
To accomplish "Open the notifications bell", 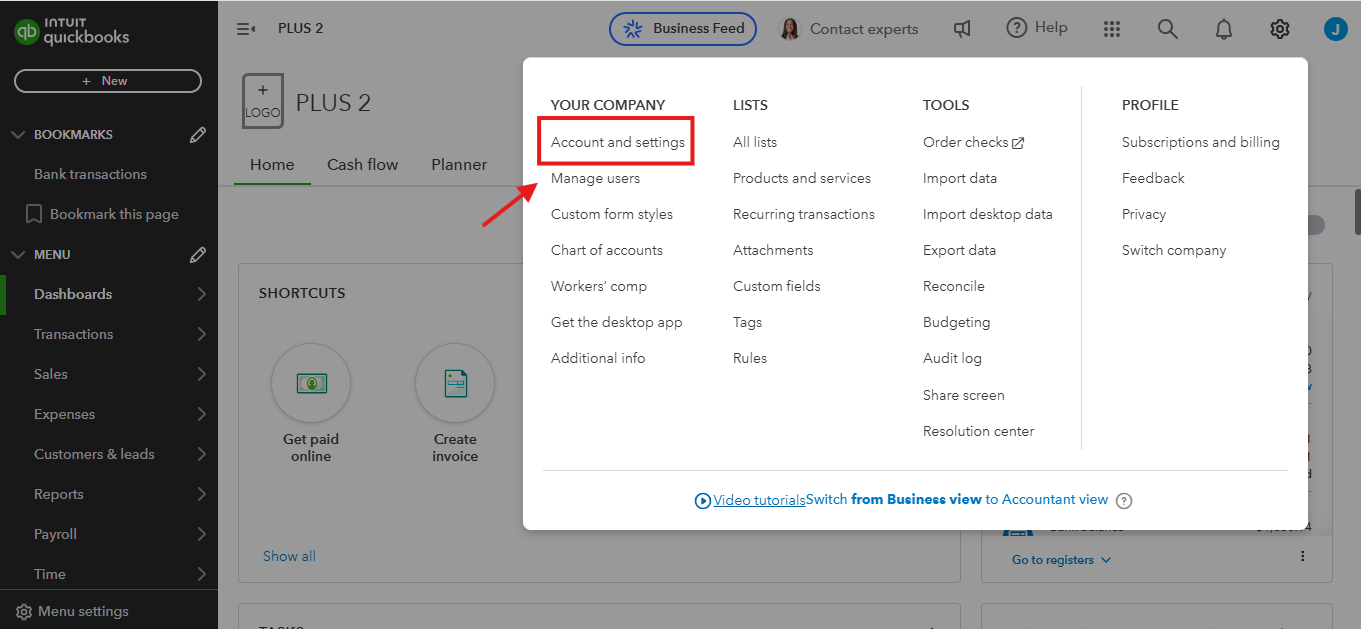I will click(x=1223, y=29).
